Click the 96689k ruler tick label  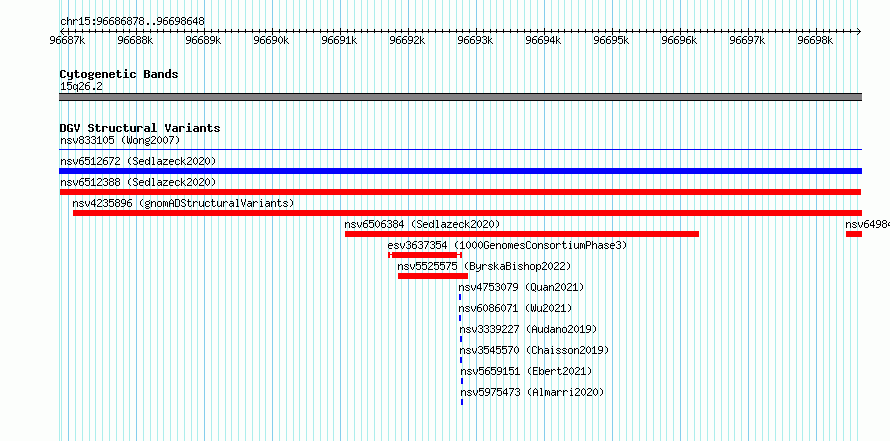(x=203, y=40)
